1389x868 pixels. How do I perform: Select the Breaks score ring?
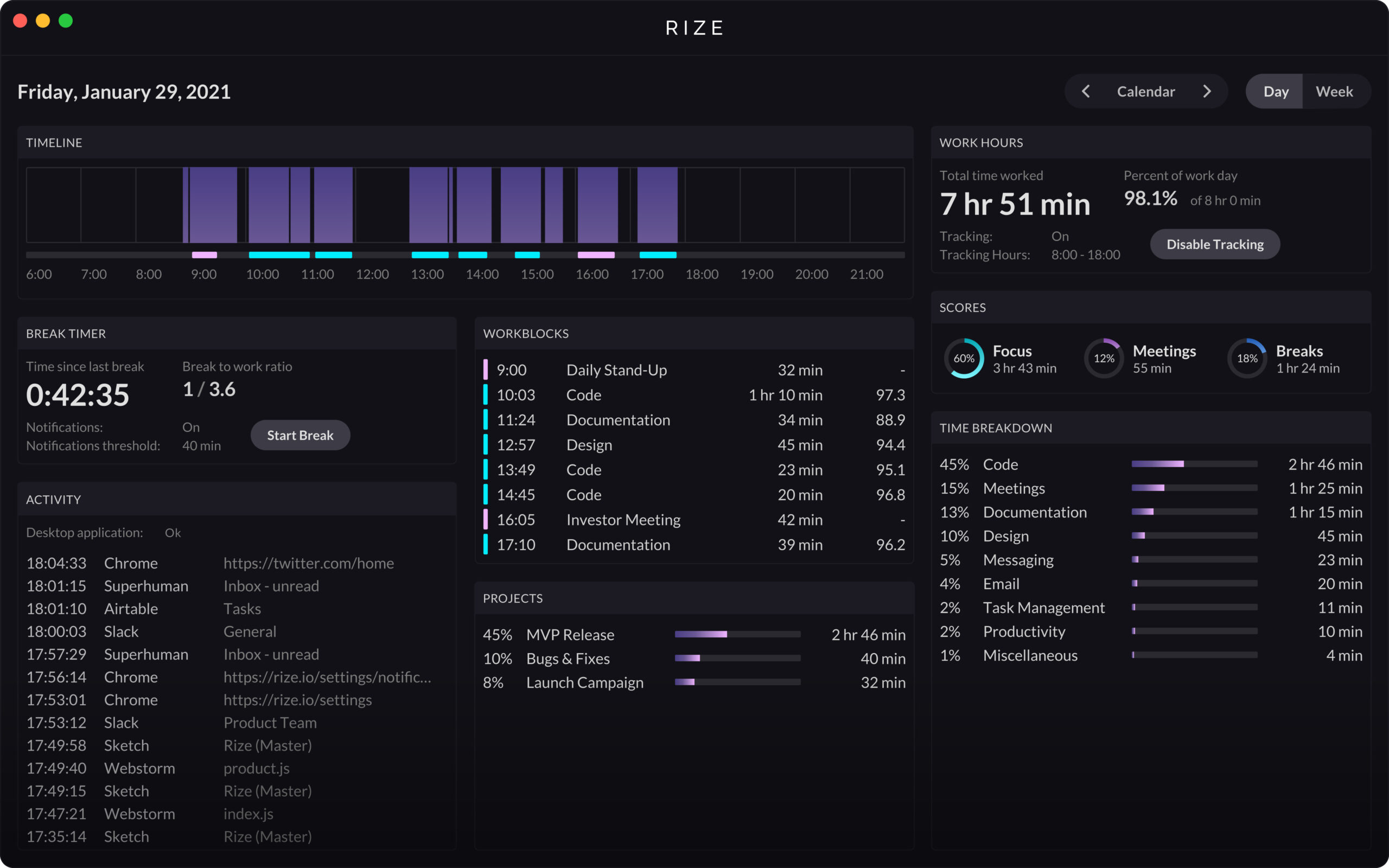[1247, 358]
